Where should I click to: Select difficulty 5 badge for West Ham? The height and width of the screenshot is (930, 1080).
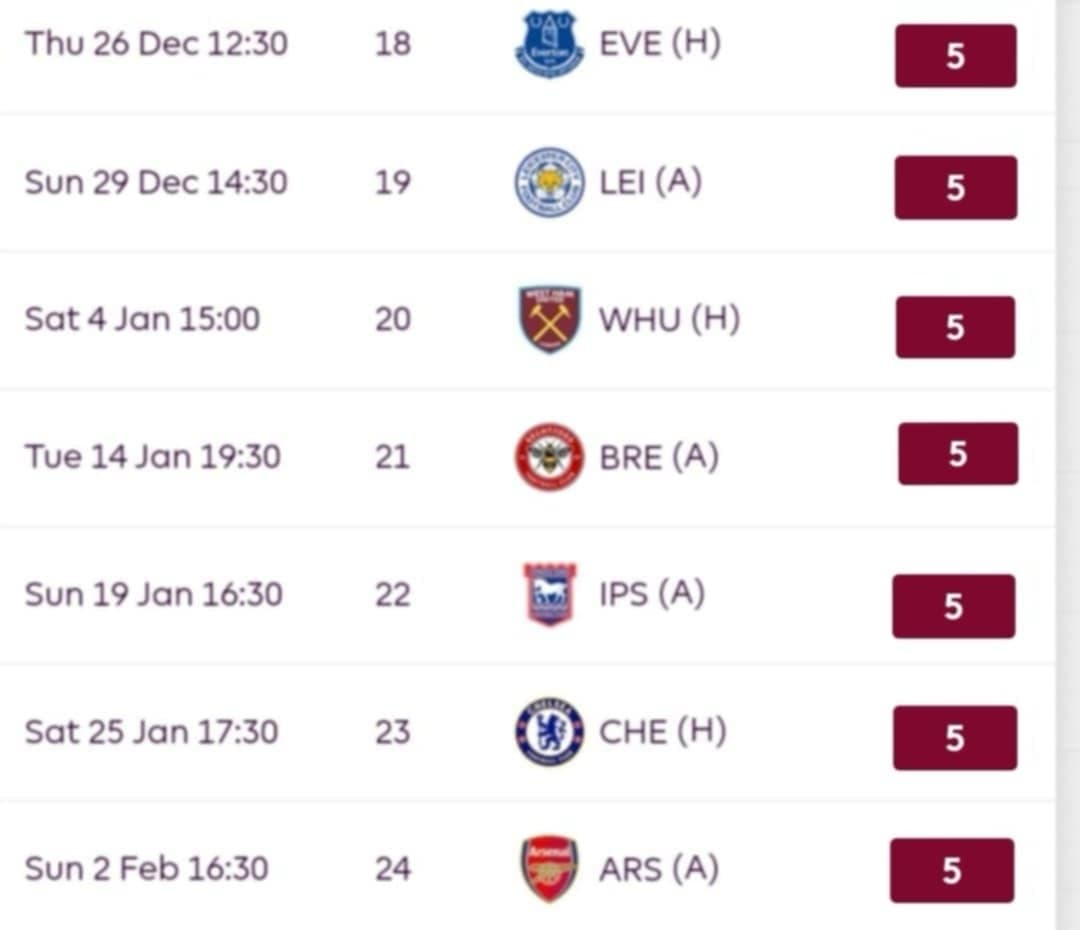pos(955,327)
